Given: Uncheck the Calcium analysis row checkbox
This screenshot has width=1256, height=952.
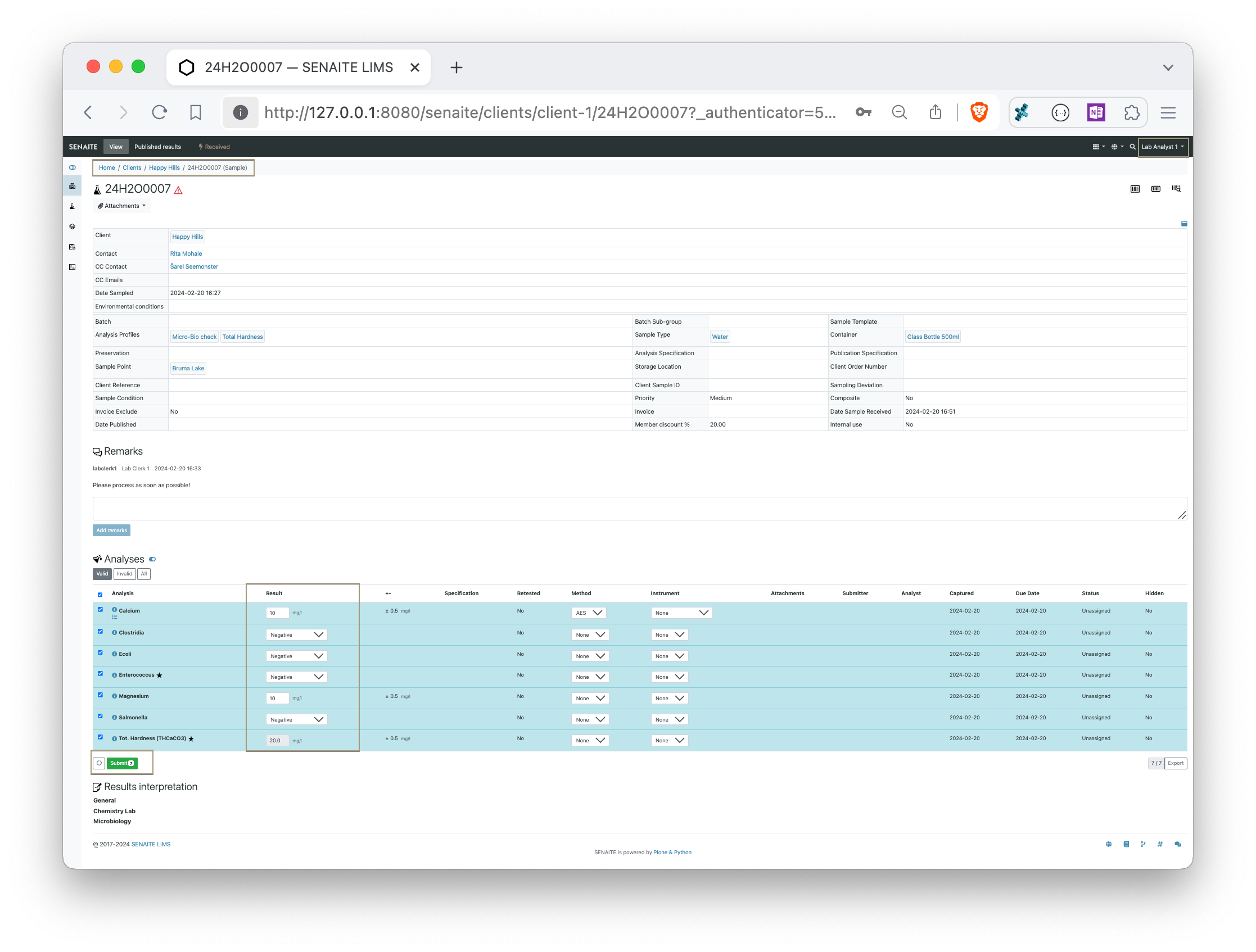Looking at the screenshot, I should click(x=101, y=609).
